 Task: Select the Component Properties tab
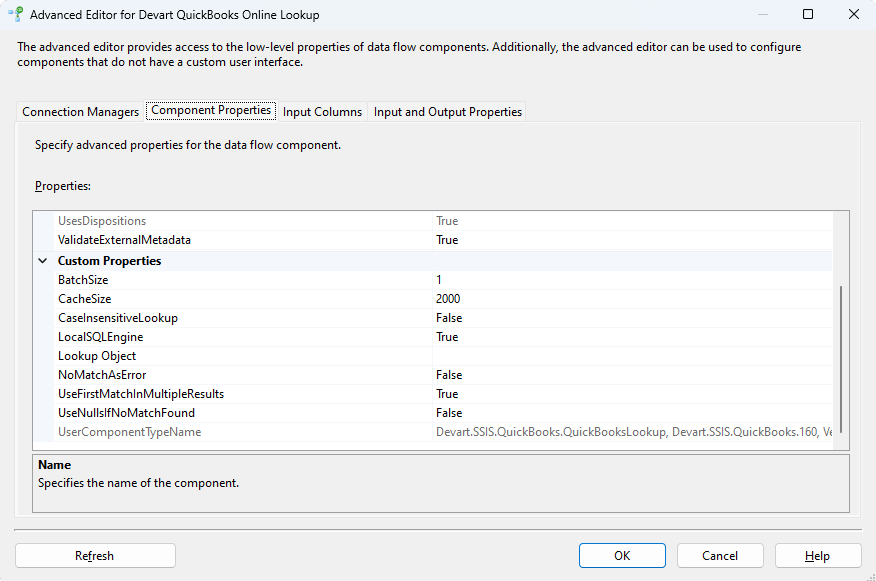pyautogui.click(x=211, y=111)
